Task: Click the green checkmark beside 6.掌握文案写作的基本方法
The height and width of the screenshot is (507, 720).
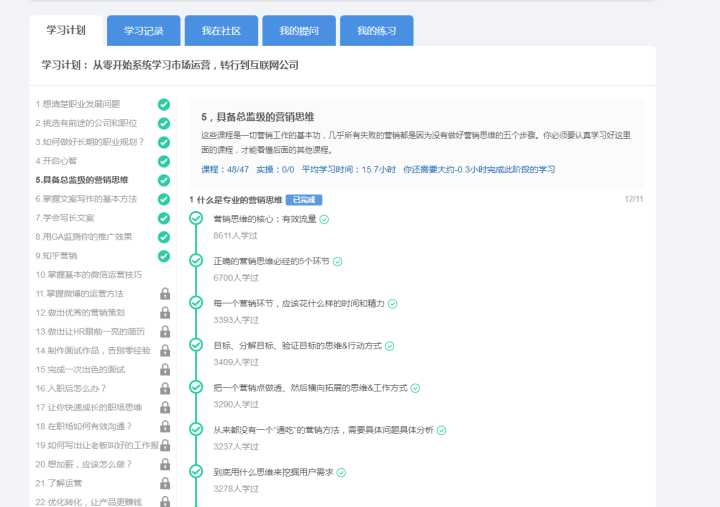Action: (164, 199)
